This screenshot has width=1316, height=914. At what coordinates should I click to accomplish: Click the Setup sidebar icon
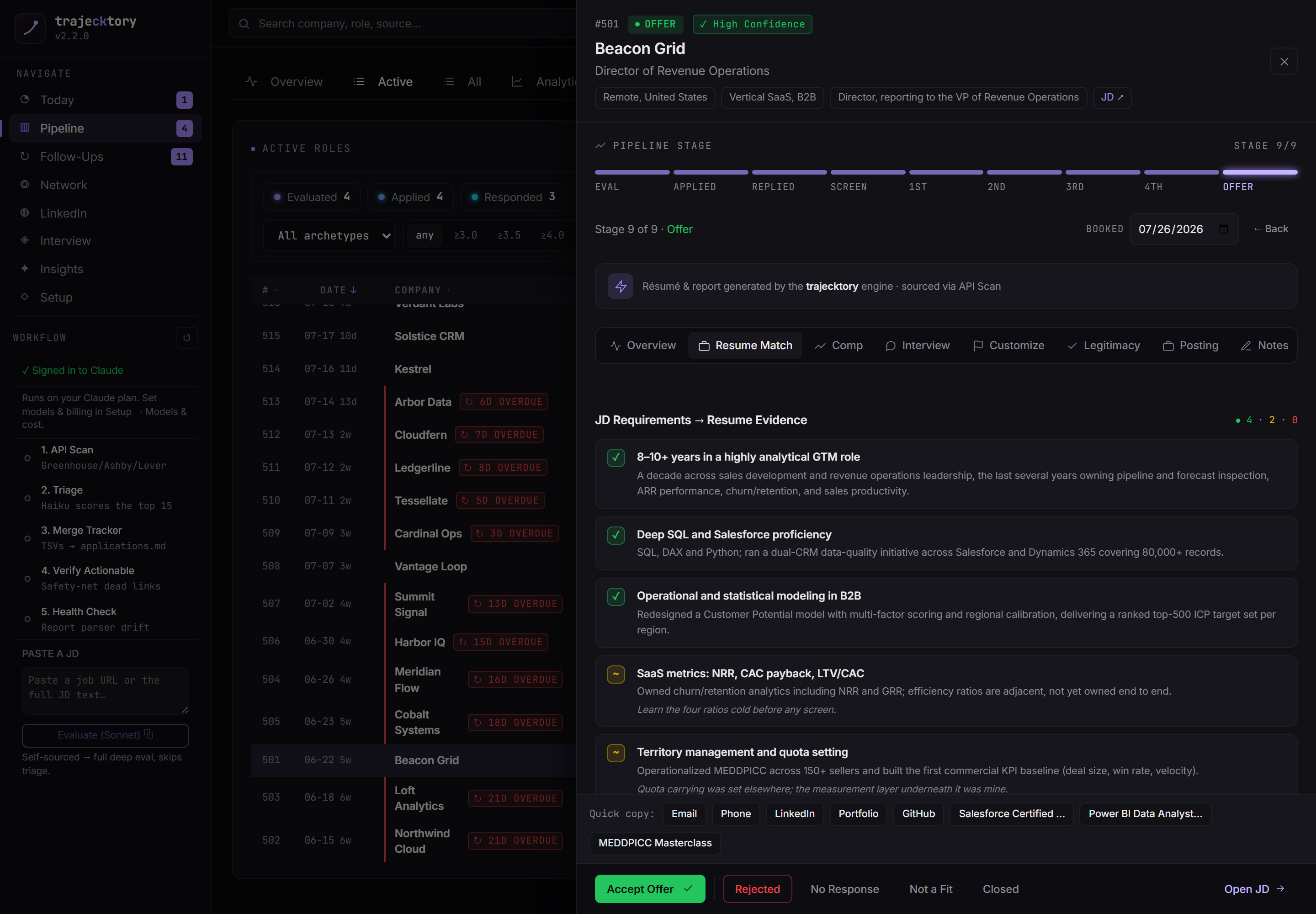(25, 297)
